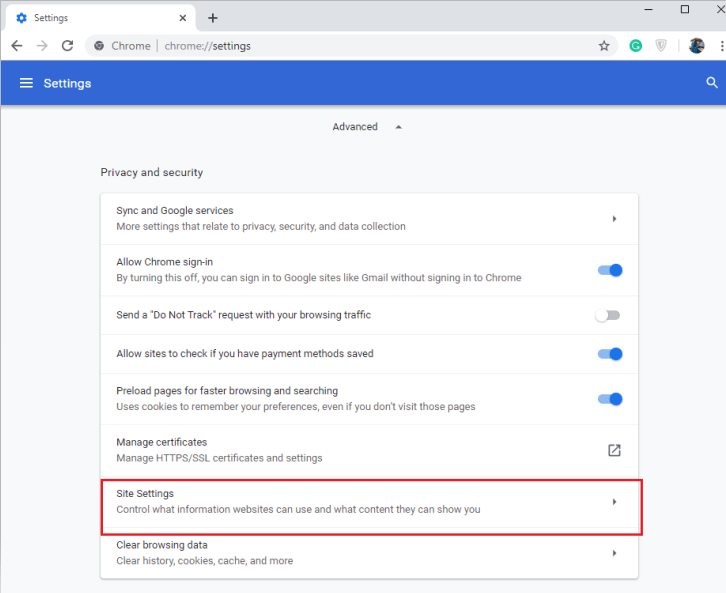
Task: Enable the Do Not Track toggle
Action: (607, 316)
